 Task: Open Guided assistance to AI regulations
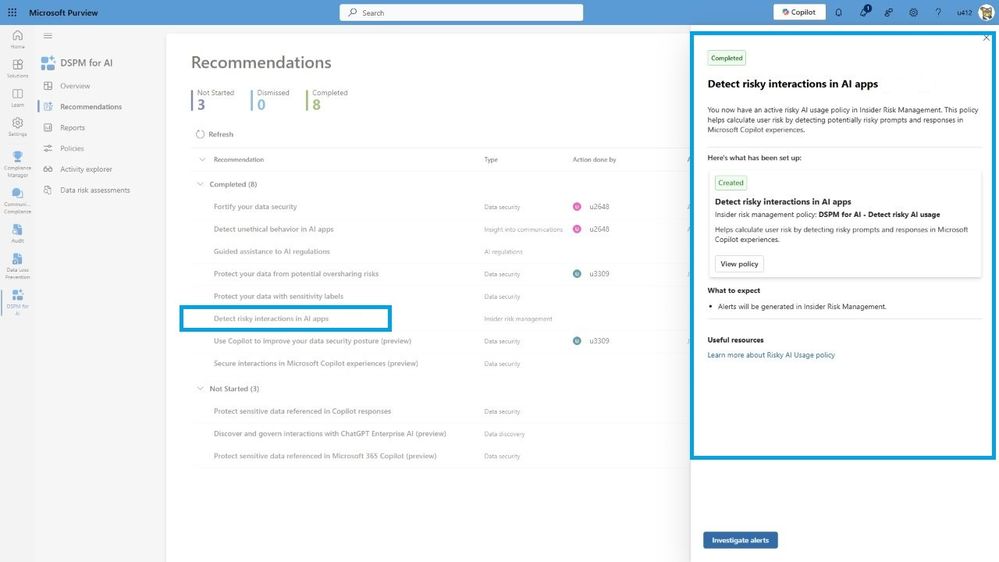click(x=271, y=251)
